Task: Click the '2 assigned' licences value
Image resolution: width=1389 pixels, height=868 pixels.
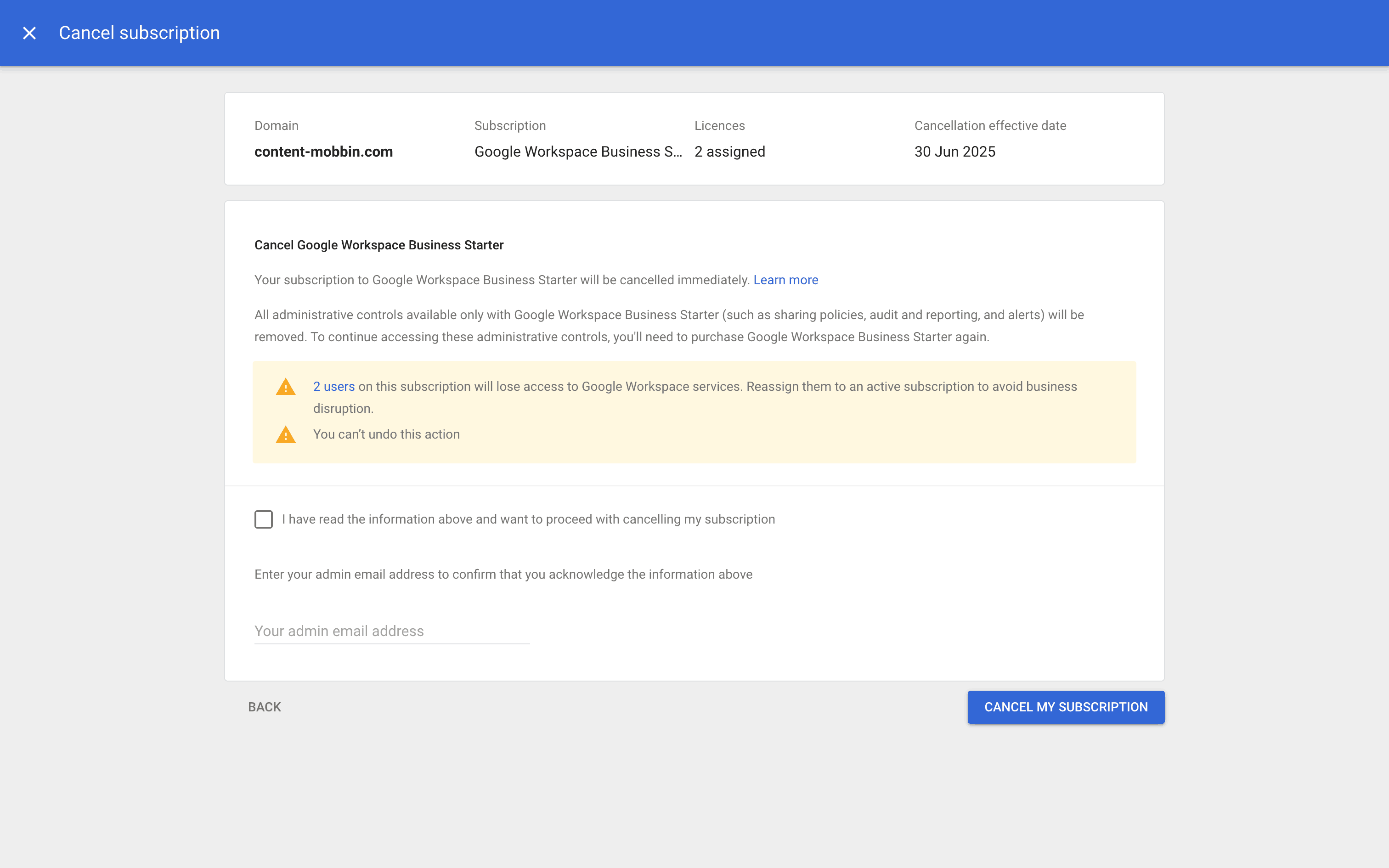Action: coord(729,152)
